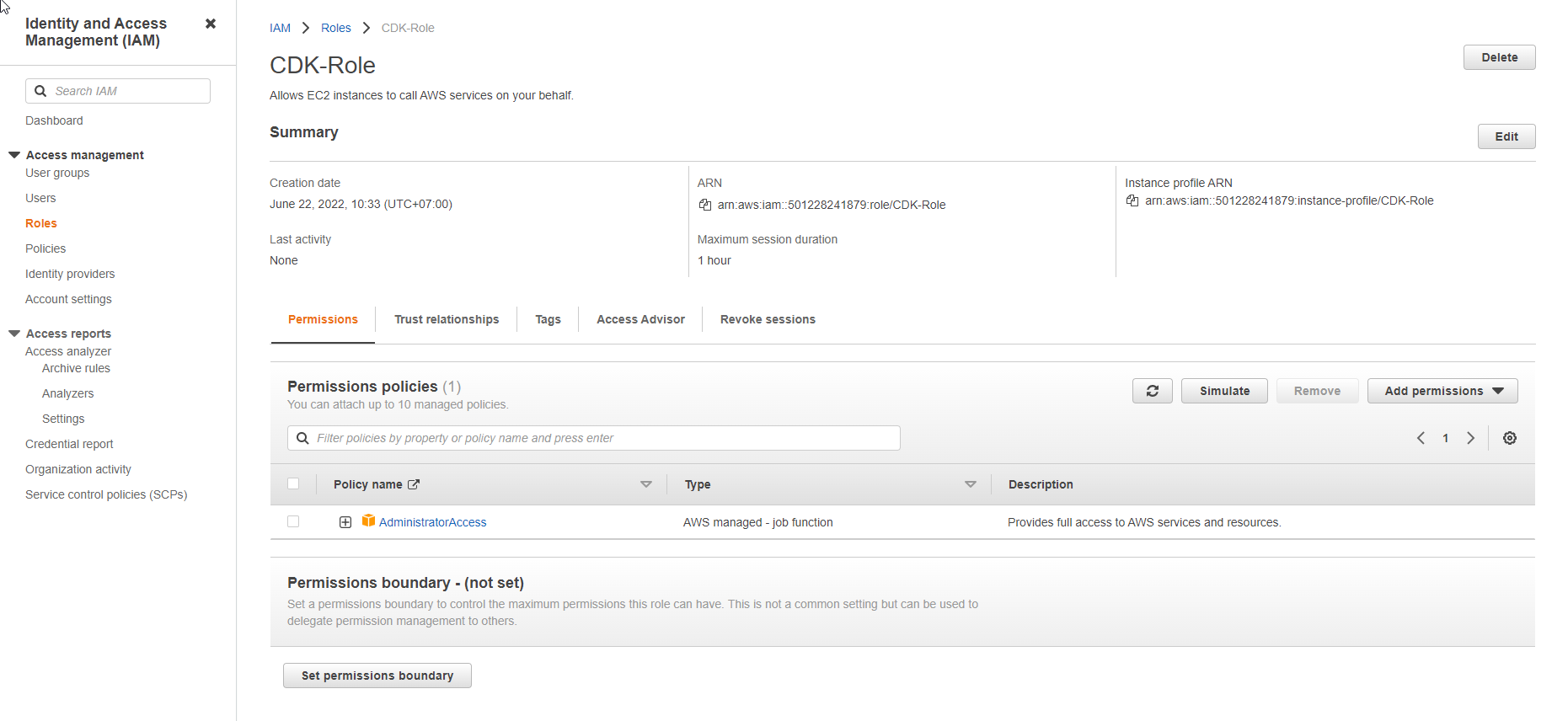Open Access analyzer in sidebar

[68, 351]
